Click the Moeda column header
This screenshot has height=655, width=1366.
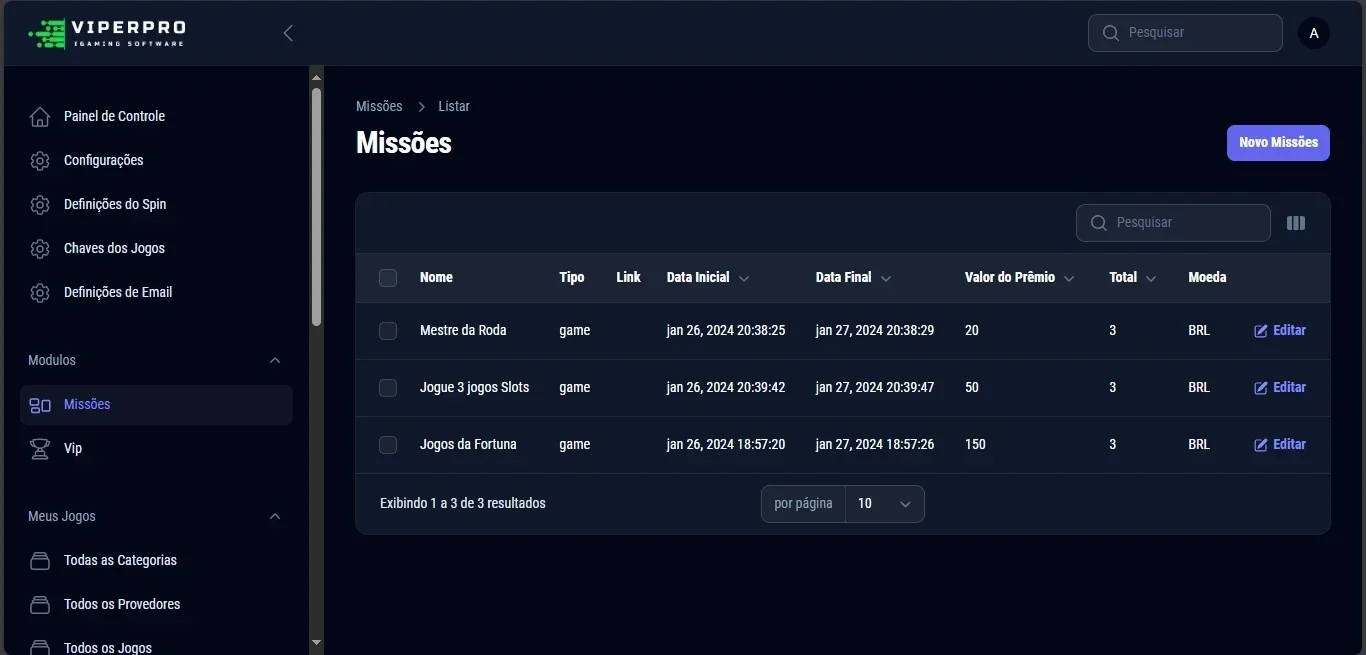pos(1207,278)
